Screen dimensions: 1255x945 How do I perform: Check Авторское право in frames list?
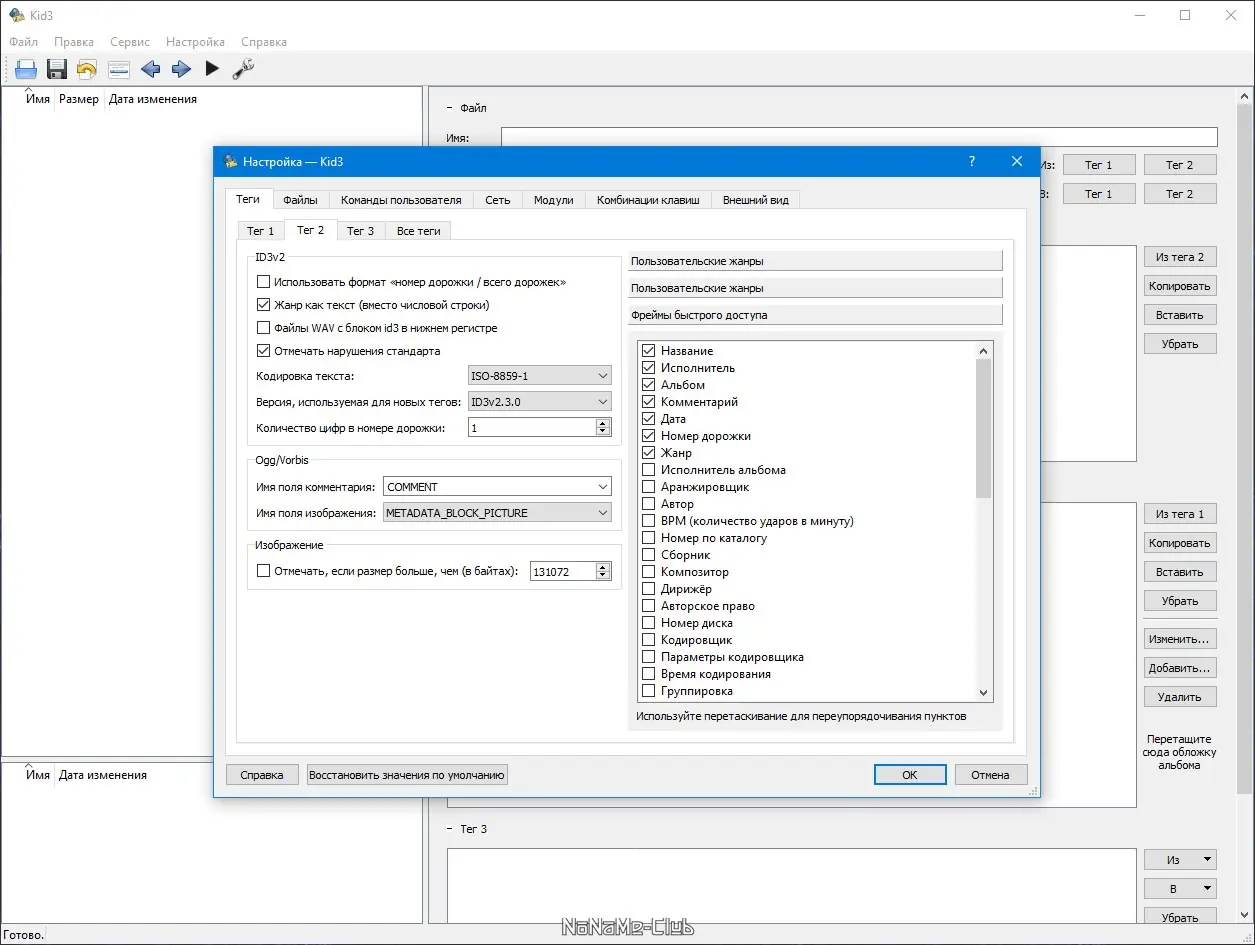(x=649, y=606)
